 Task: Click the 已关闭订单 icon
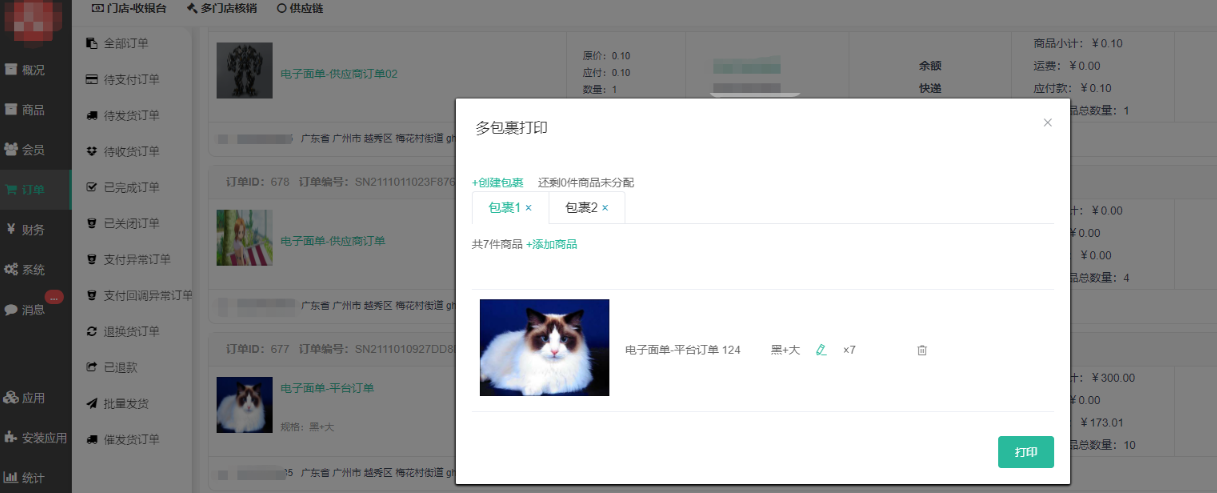[x=92, y=223]
